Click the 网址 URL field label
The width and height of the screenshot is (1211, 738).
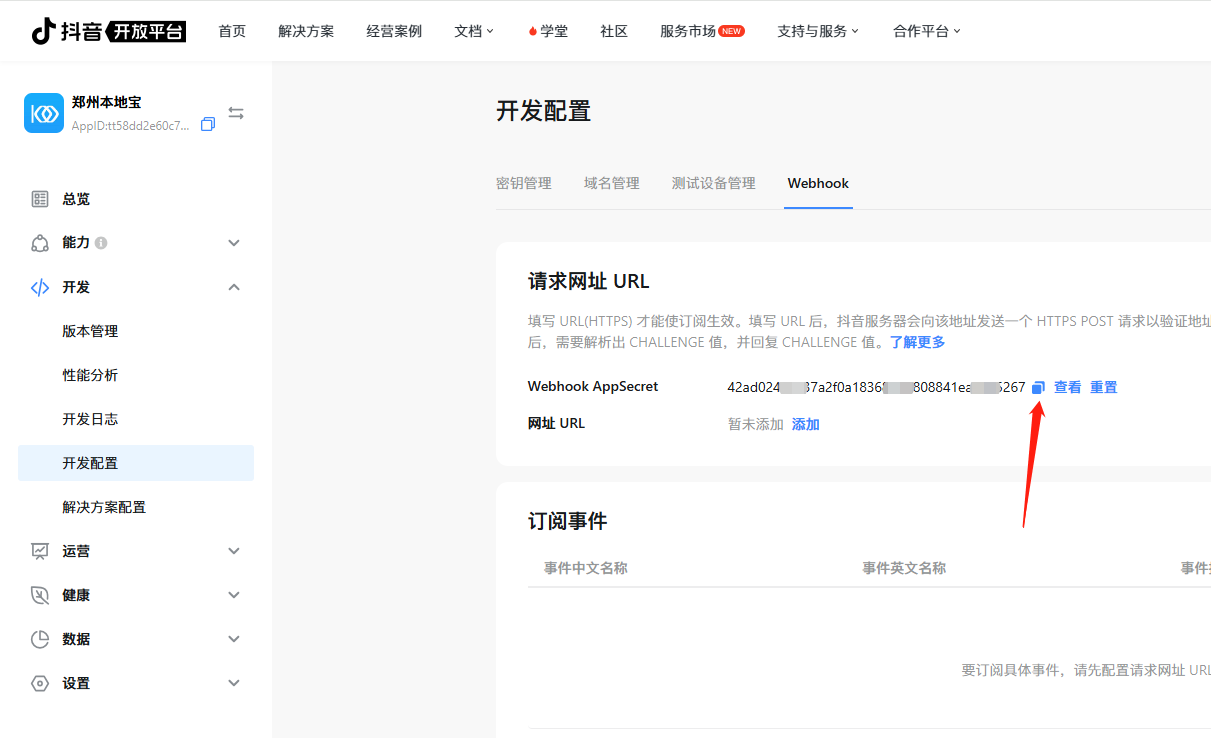pos(557,424)
